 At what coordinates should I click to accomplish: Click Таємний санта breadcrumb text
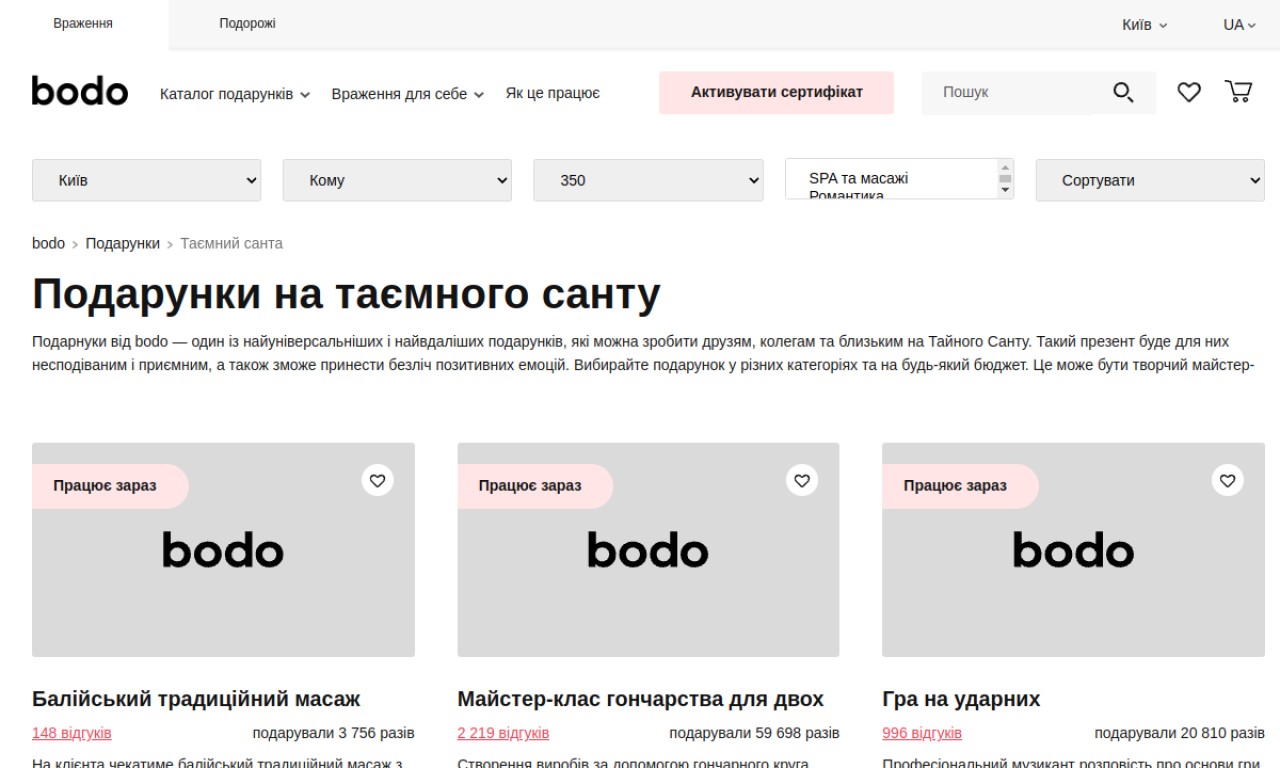tap(231, 243)
